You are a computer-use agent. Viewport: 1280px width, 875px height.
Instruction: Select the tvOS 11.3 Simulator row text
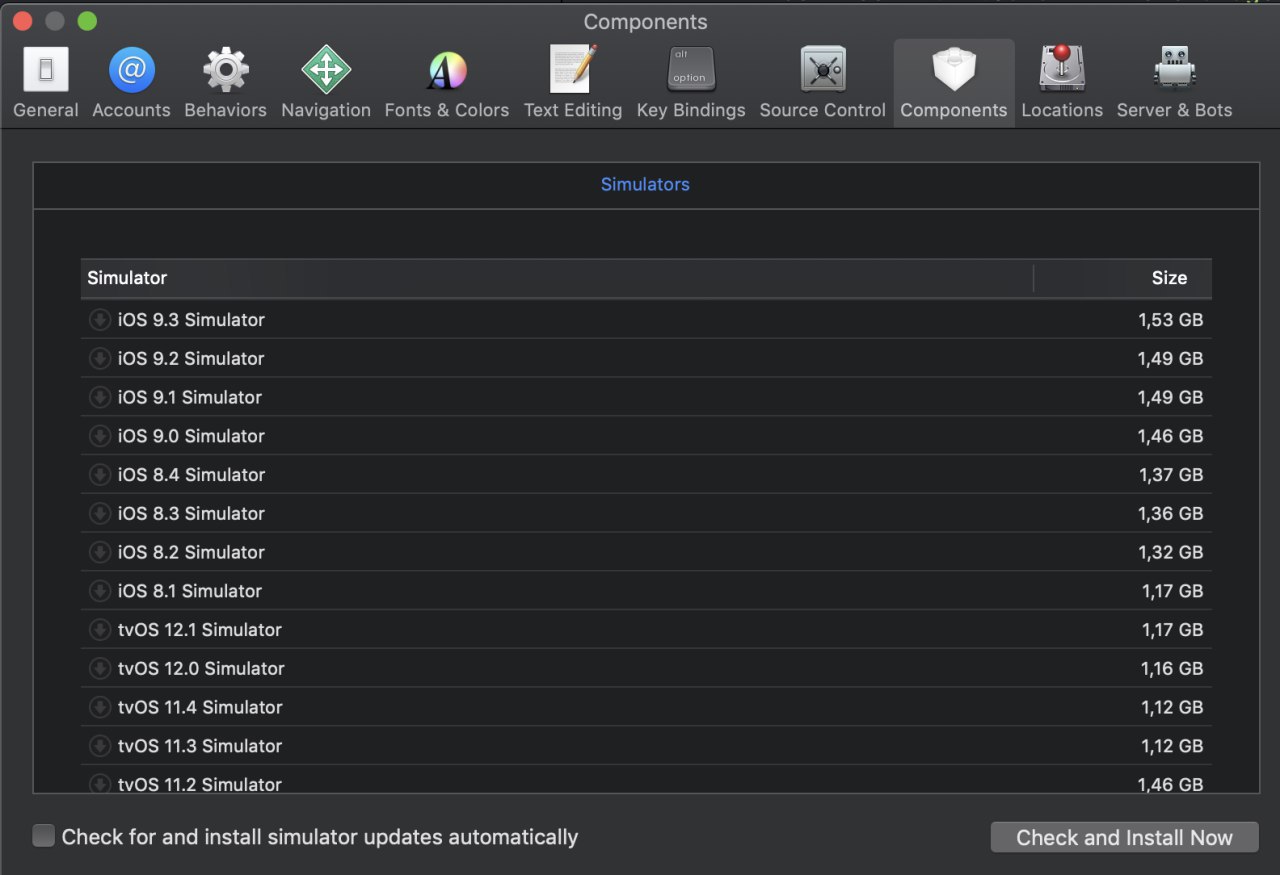[x=200, y=746]
